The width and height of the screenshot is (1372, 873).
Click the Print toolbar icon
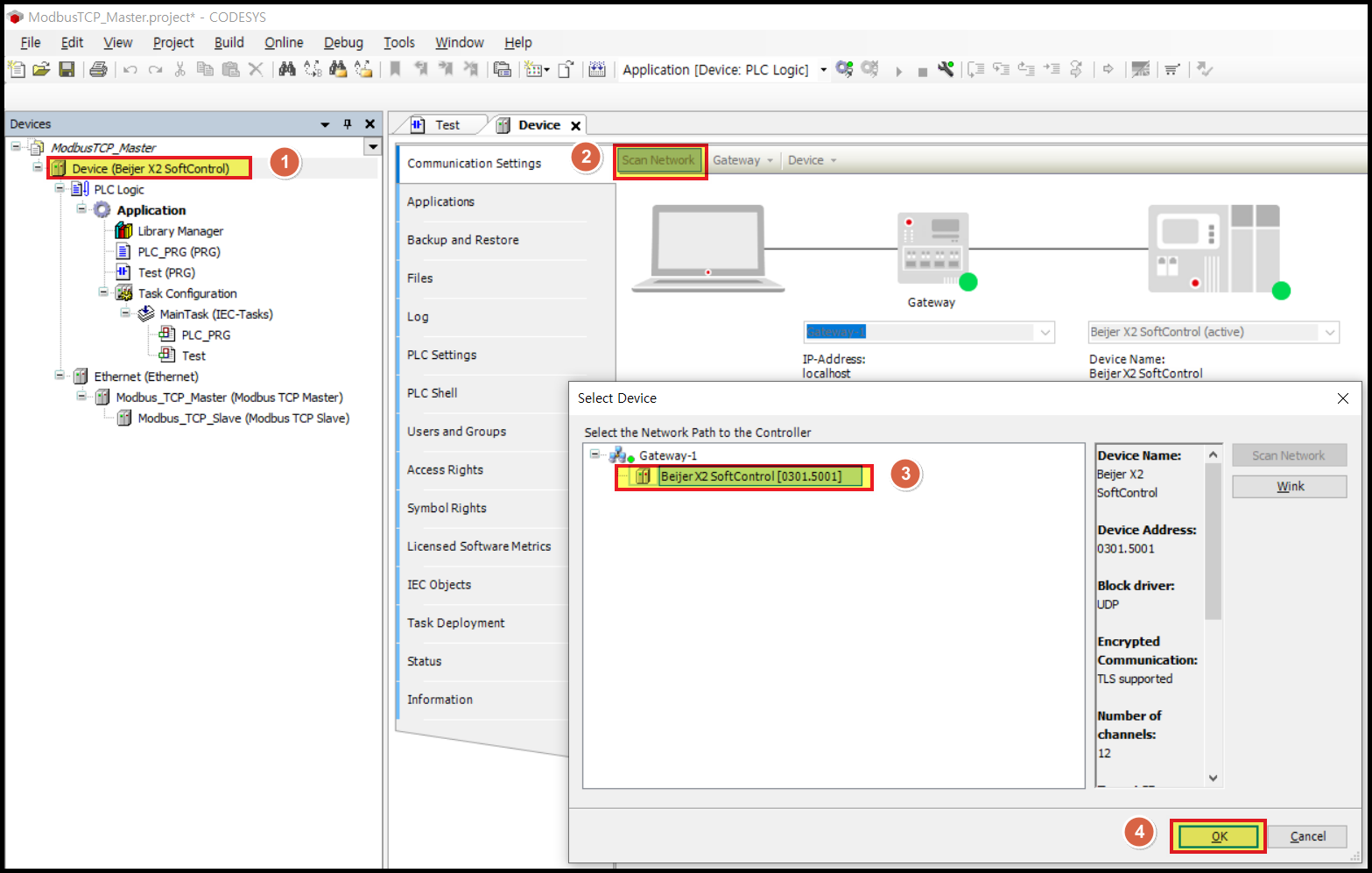[x=98, y=69]
